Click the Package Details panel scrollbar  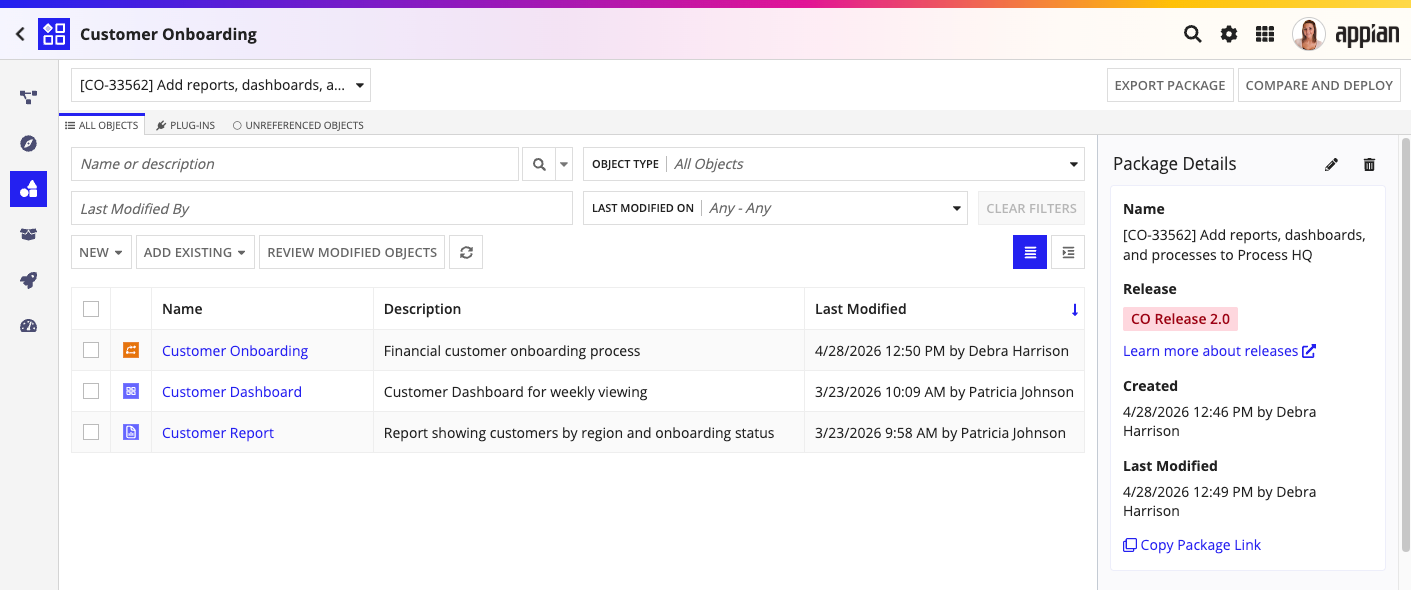click(1405, 345)
